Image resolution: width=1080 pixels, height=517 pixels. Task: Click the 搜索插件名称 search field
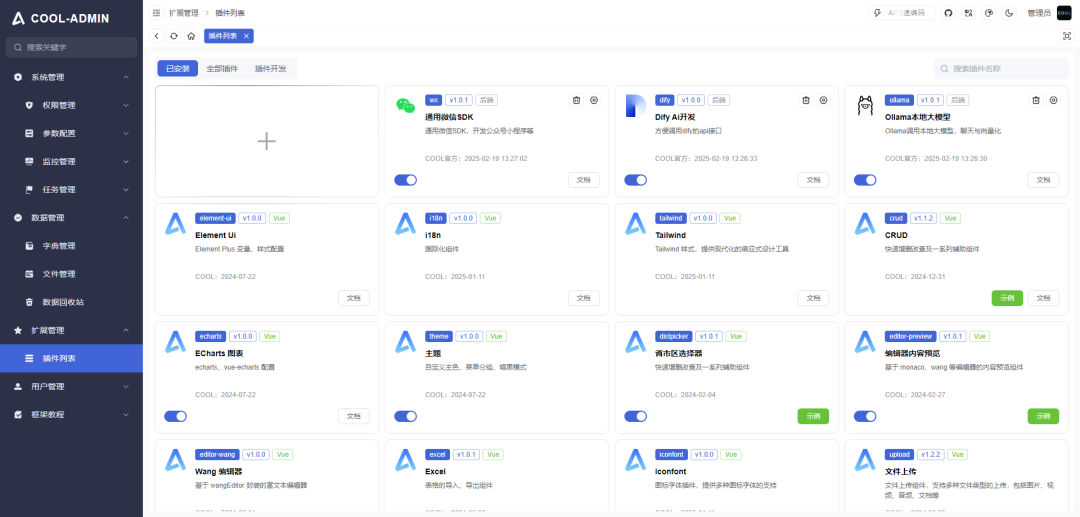coord(1000,68)
